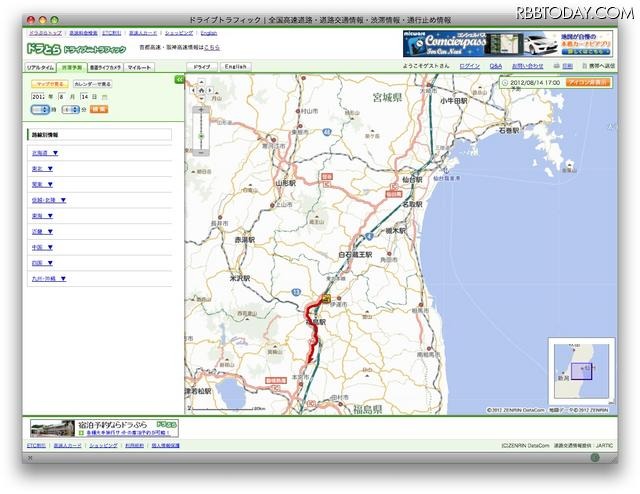Click the Dorapura site logo

pyautogui.click(x=40, y=48)
